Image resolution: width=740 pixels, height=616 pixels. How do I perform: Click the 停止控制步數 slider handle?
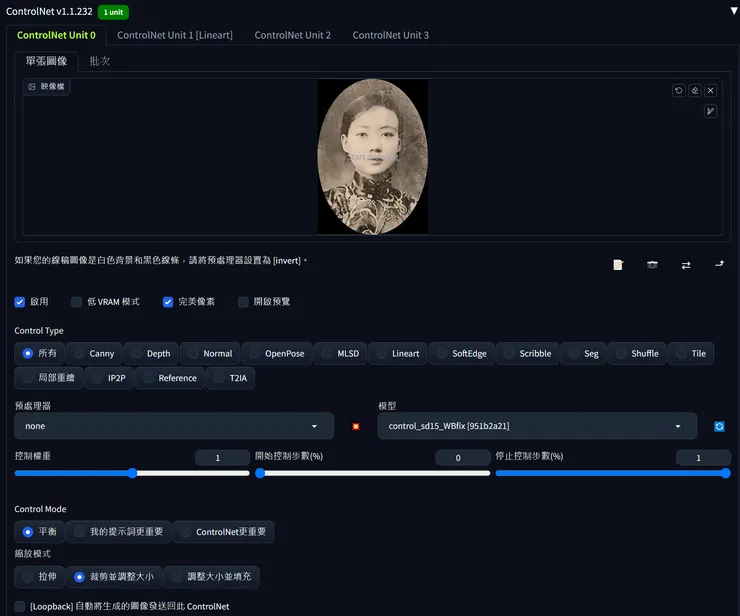click(x=726, y=473)
